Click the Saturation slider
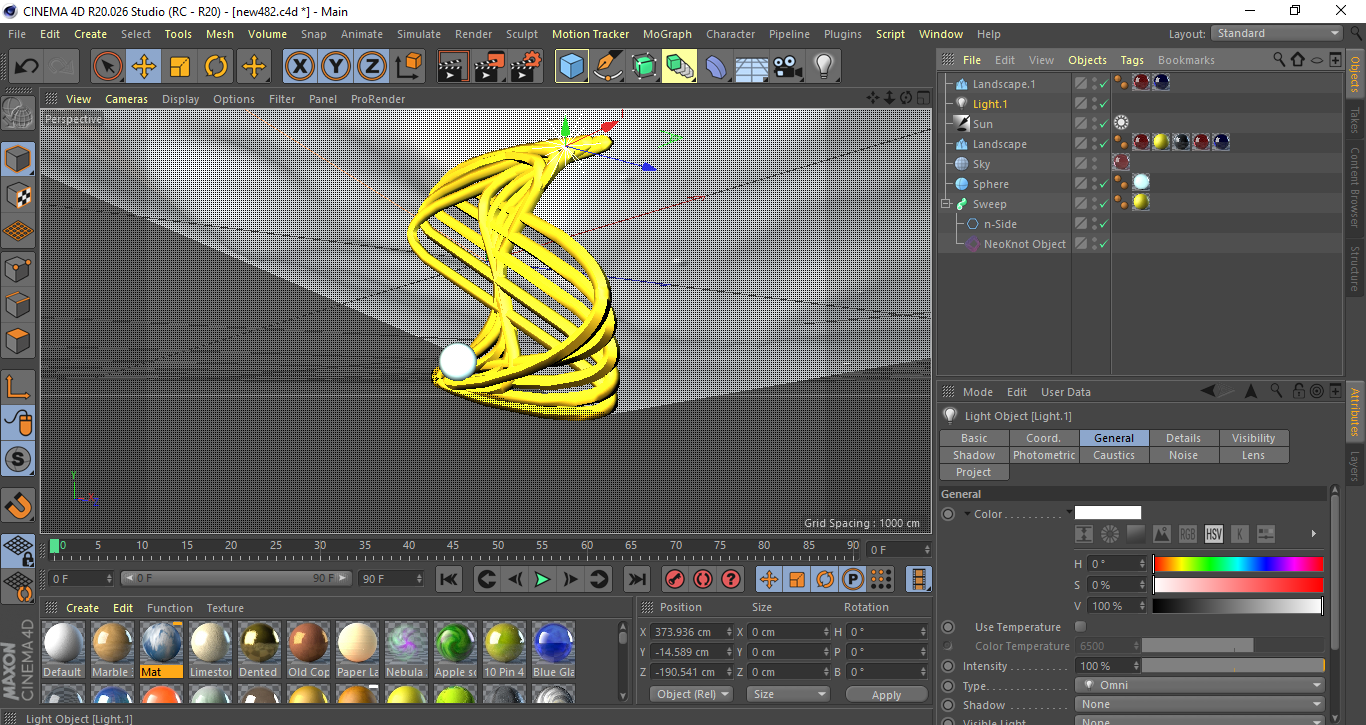The height and width of the screenshot is (725, 1366). click(x=1238, y=585)
